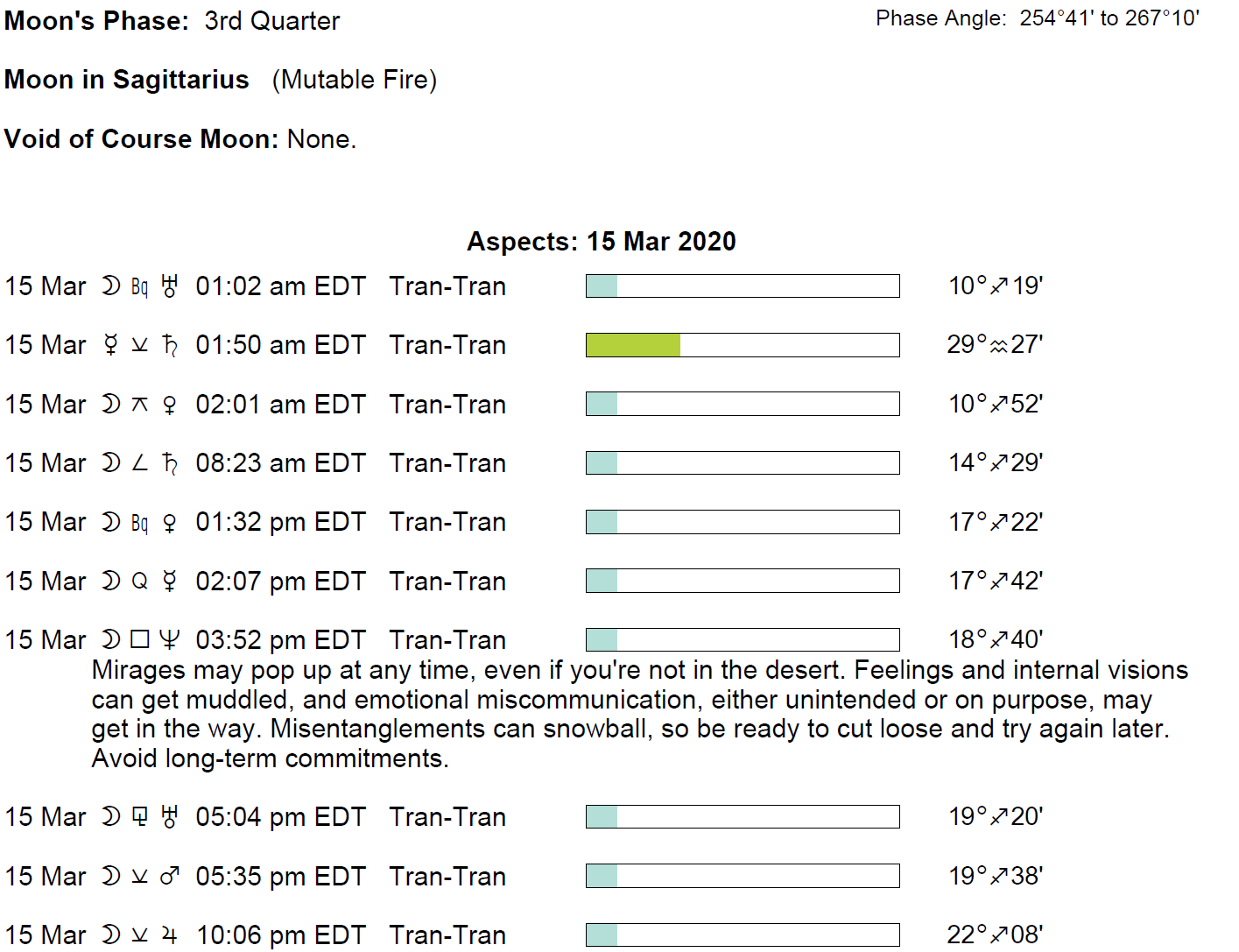Click the green strength bar for Mercury-Saturn aspect
Viewport: 1239px width, 952px height.
pos(633,345)
